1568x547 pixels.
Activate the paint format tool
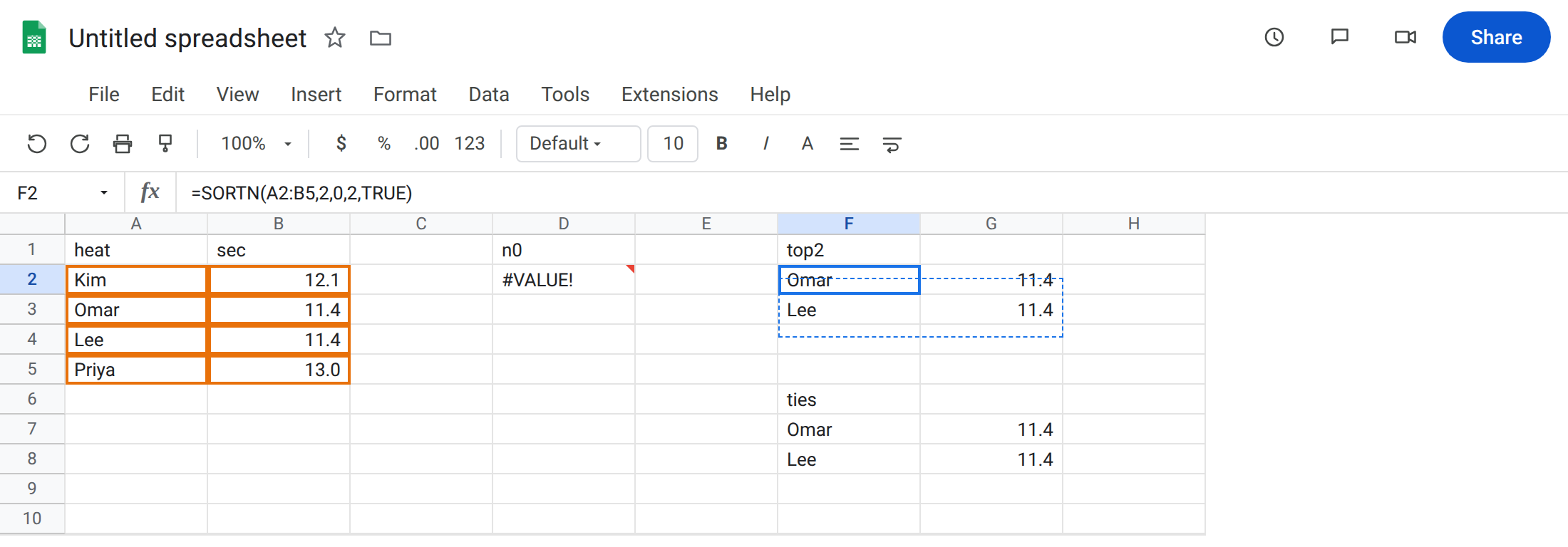(x=165, y=144)
